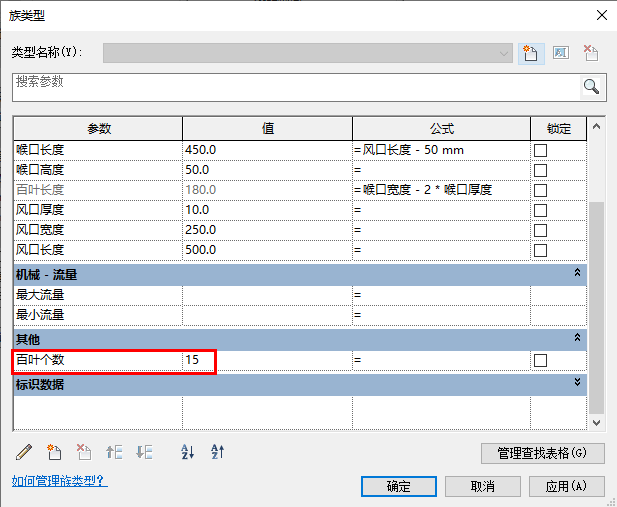Screen dimensions: 617x507
Task: Click the 锁定 column header
Action: (x=559, y=129)
